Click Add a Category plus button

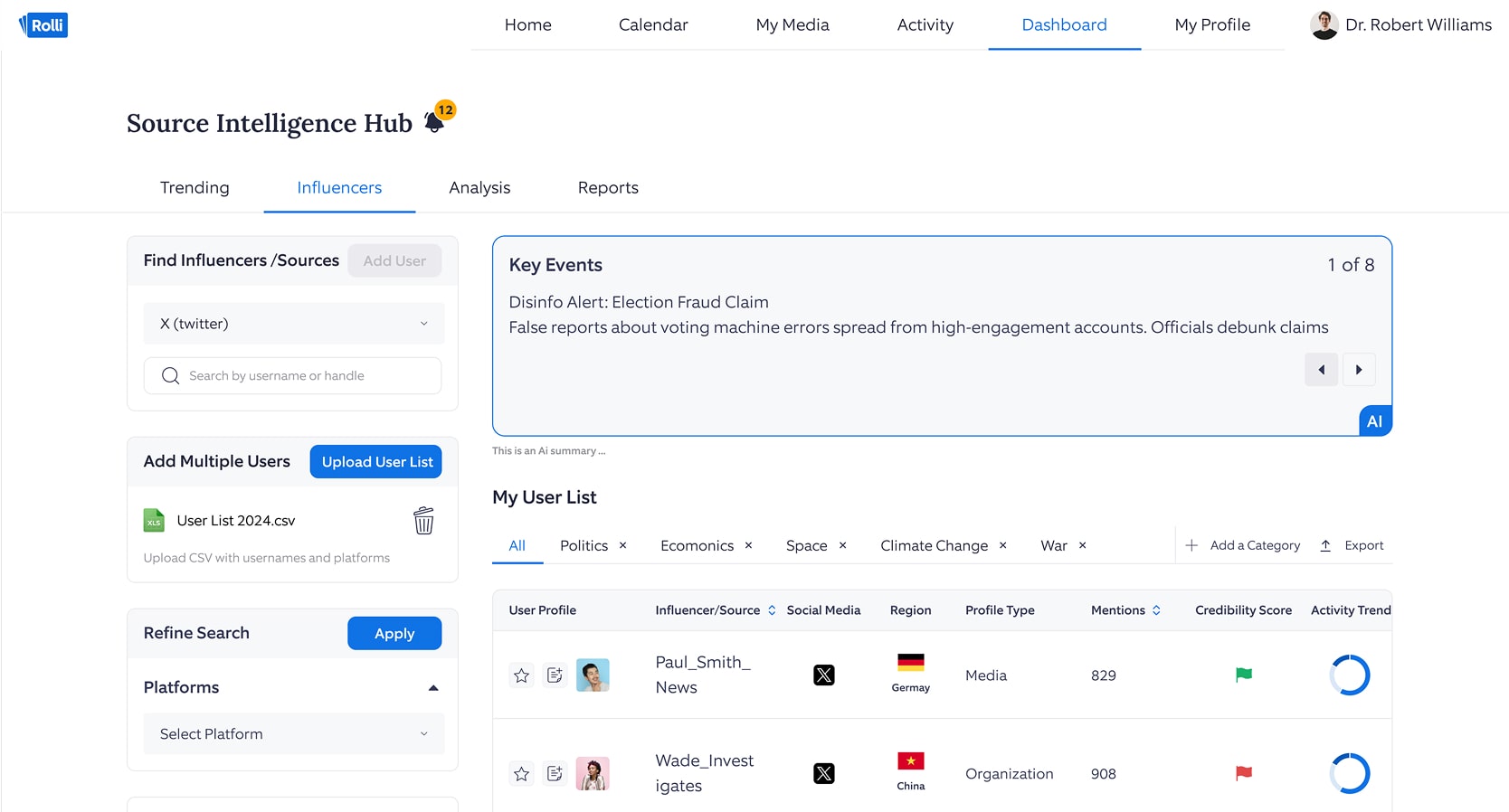click(1192, 545)
